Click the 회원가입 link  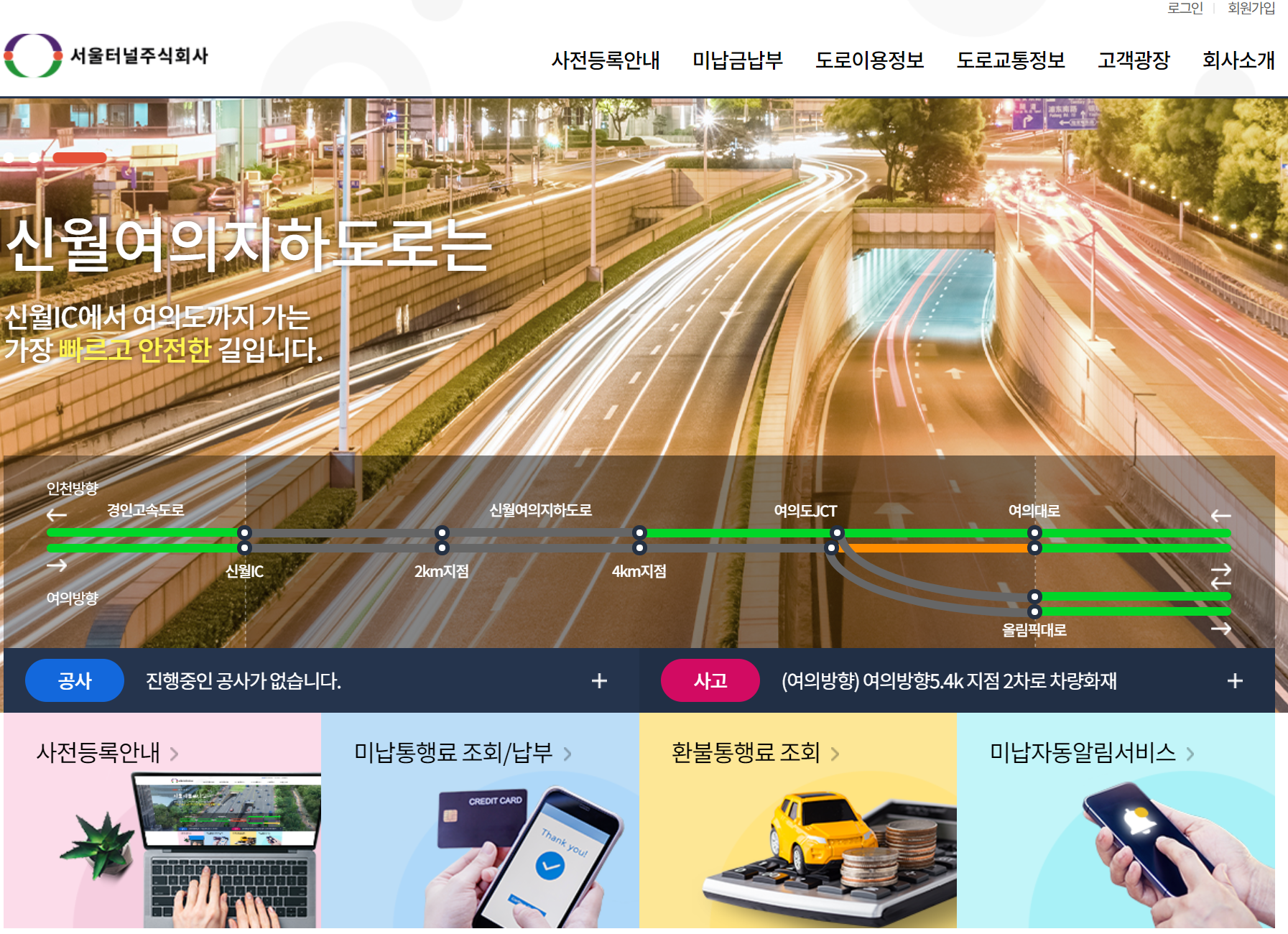(x=1251, y=8)
